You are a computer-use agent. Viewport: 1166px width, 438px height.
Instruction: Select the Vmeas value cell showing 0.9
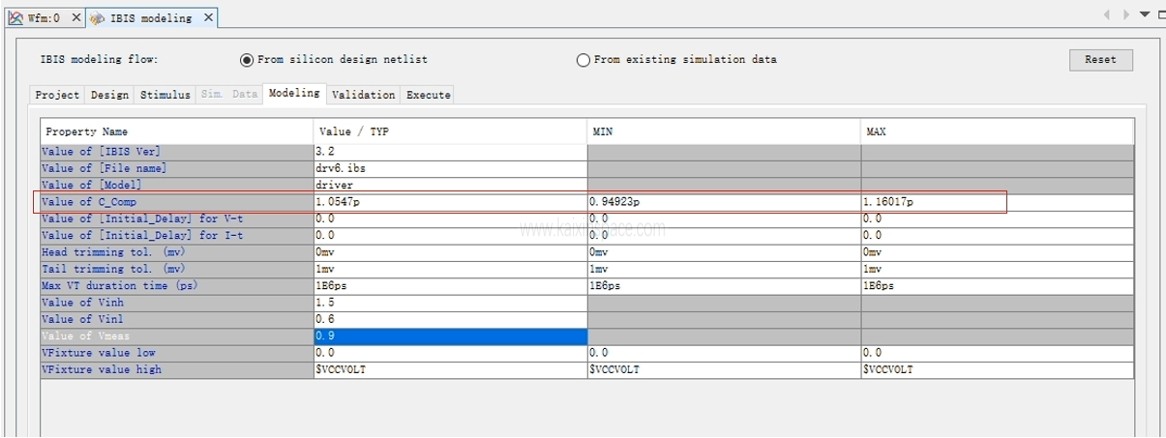(x=449, y=337)
